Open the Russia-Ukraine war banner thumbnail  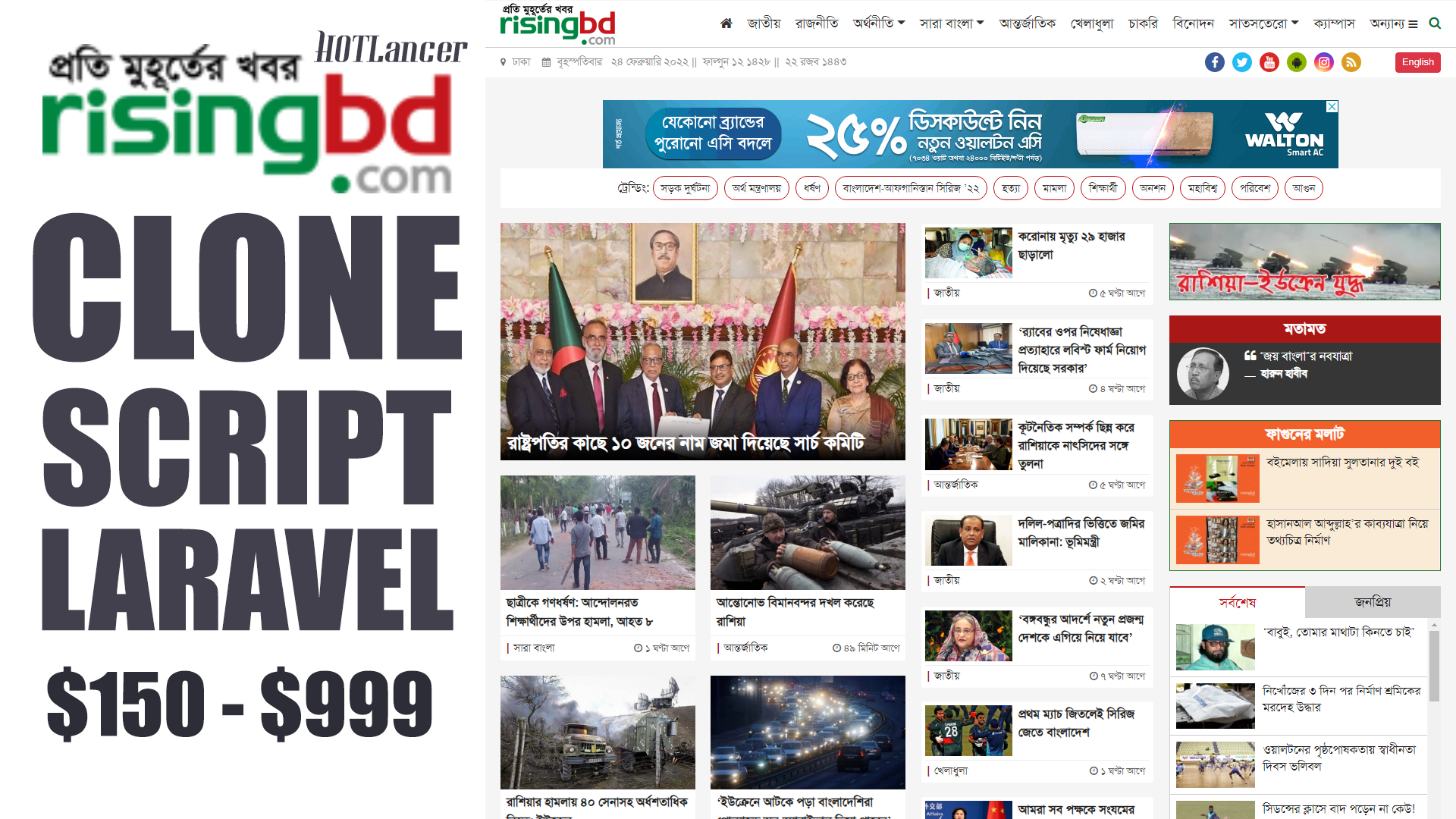point(1304,262)
